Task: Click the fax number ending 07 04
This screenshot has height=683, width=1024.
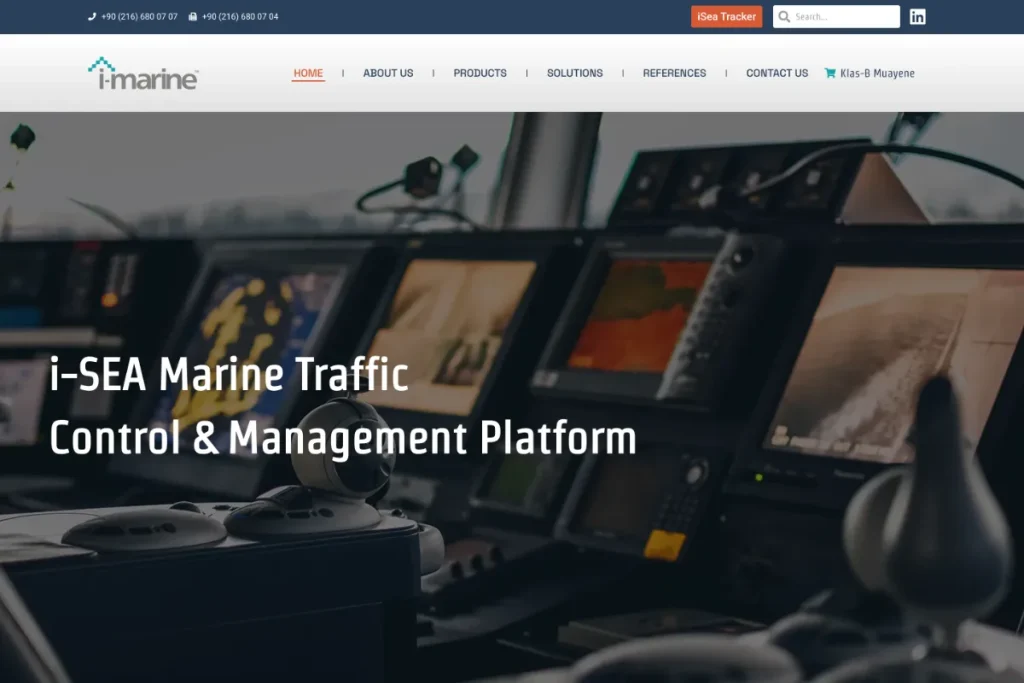Action: tap(240, 17)
